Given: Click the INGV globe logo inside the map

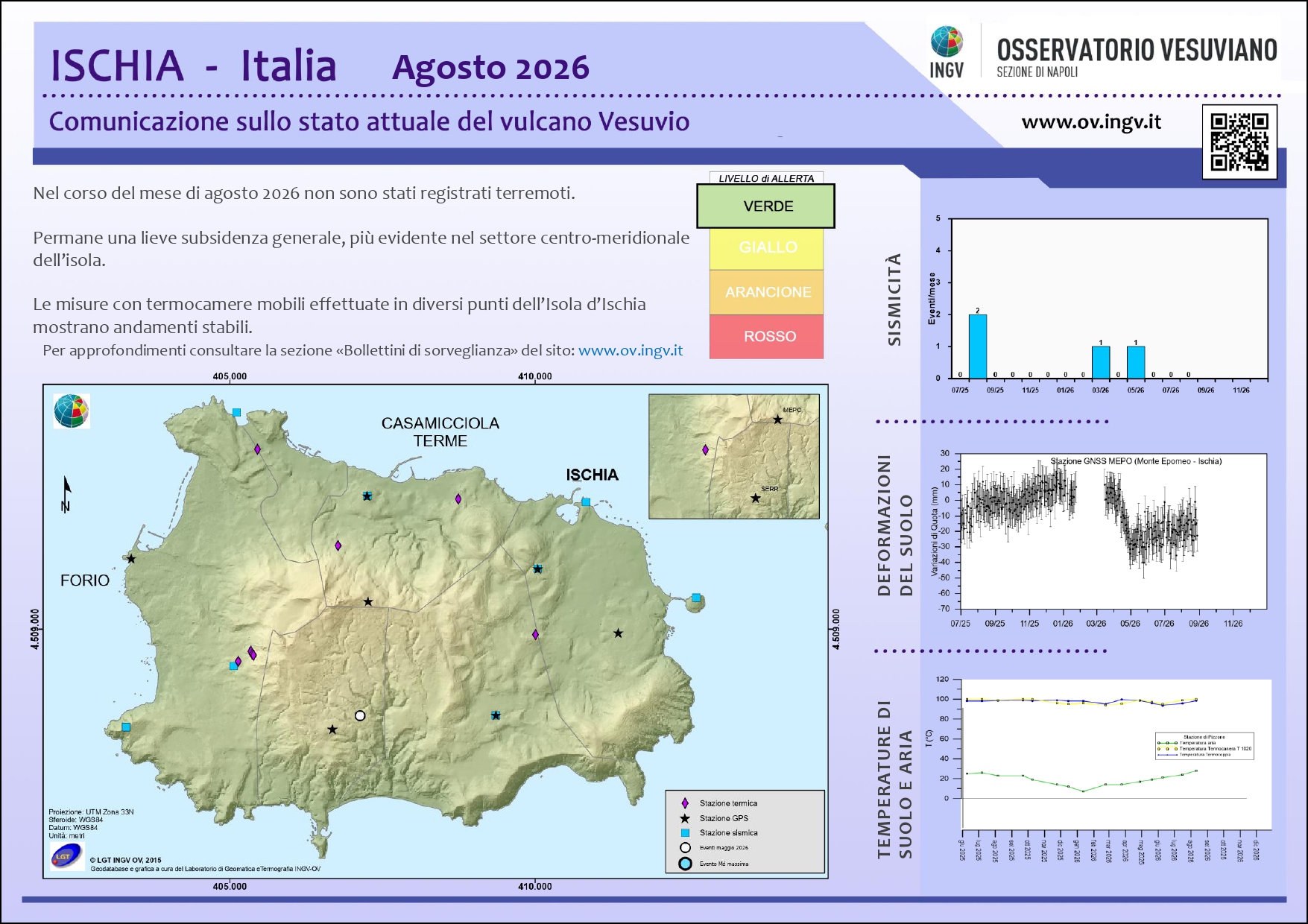Looking at the screenshot, I should pyautogui.click(x=72, y=411).
